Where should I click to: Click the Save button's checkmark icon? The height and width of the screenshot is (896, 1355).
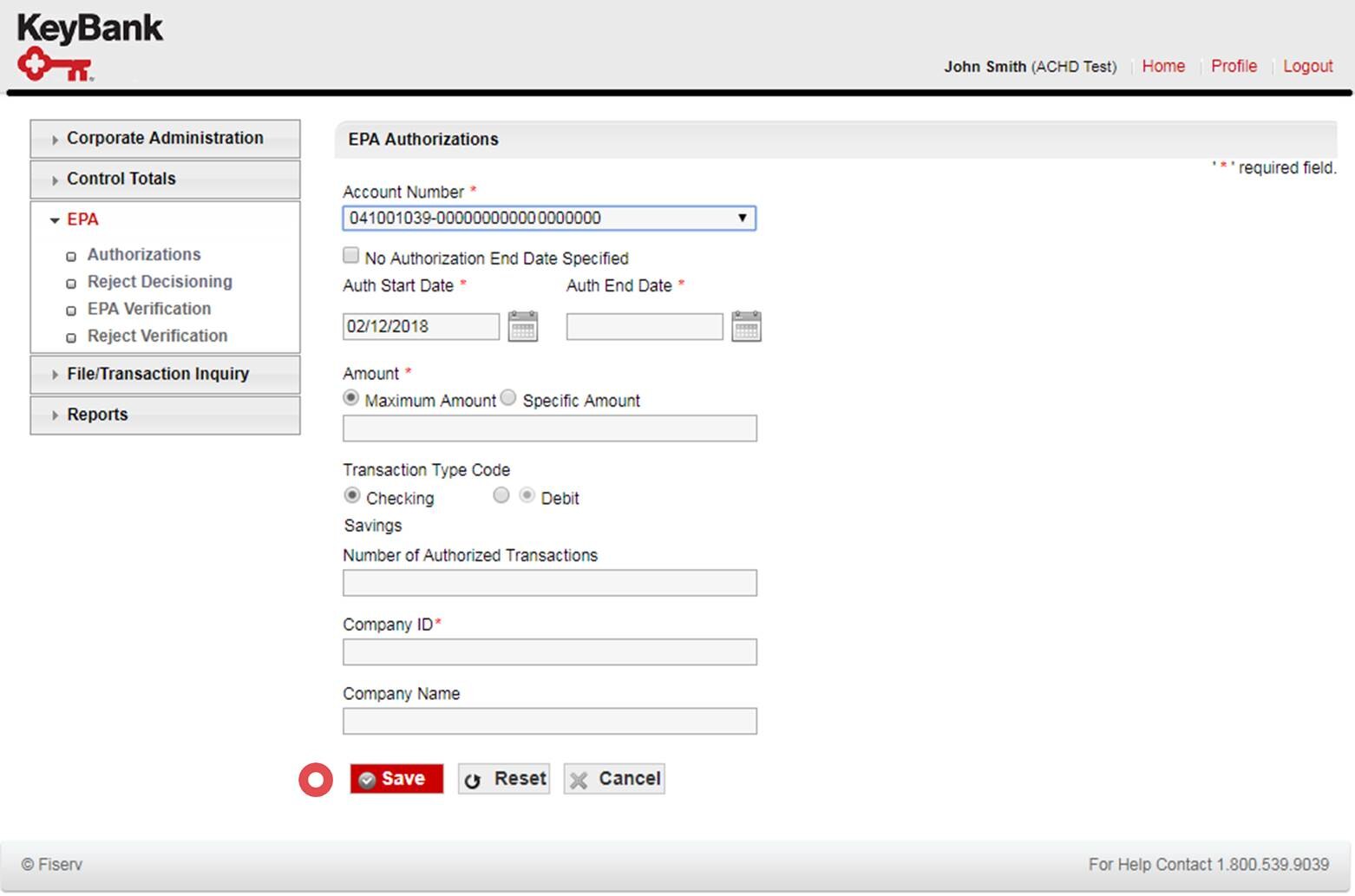368,778
